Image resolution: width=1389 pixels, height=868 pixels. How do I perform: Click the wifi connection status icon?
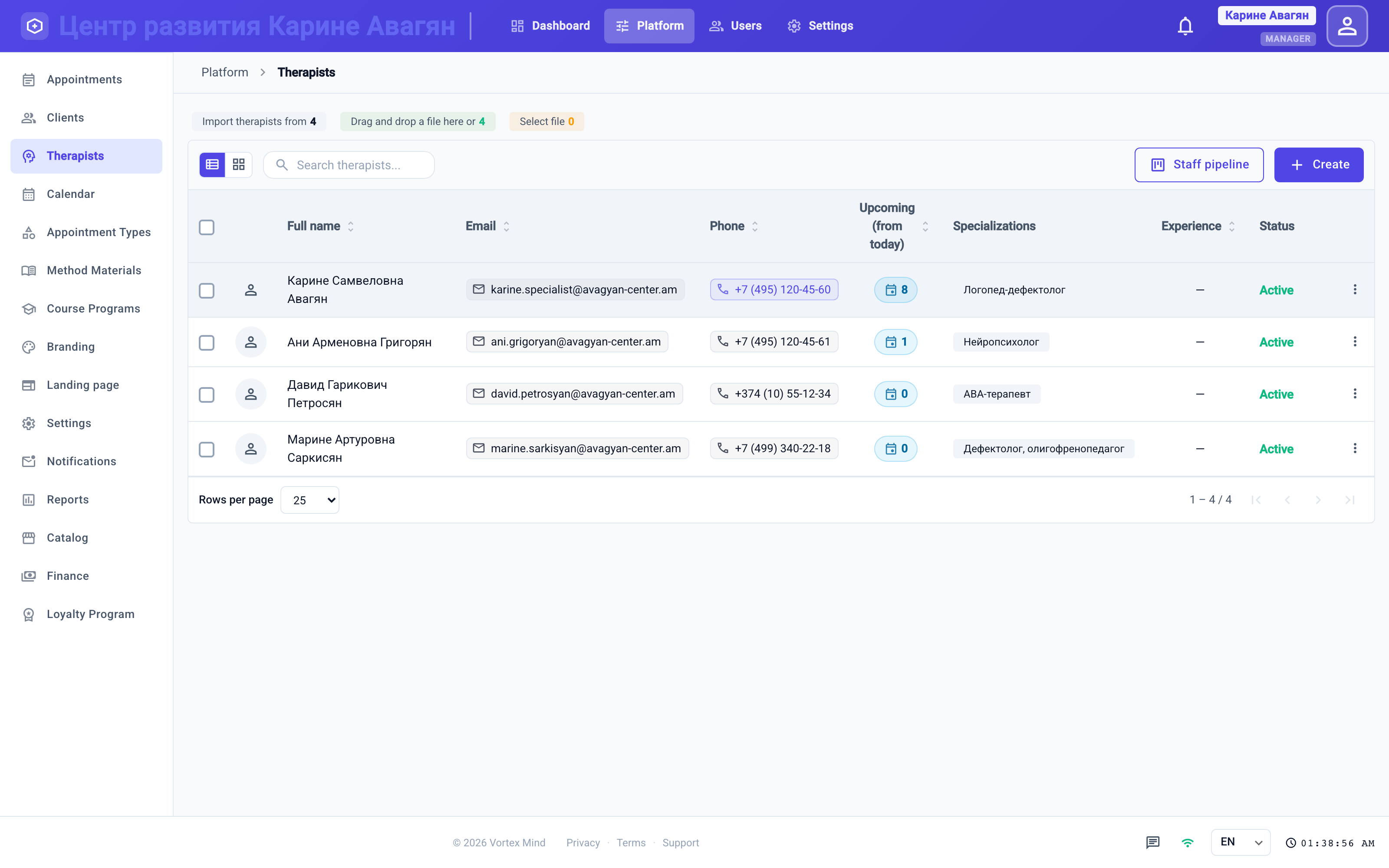[1188, 842]
